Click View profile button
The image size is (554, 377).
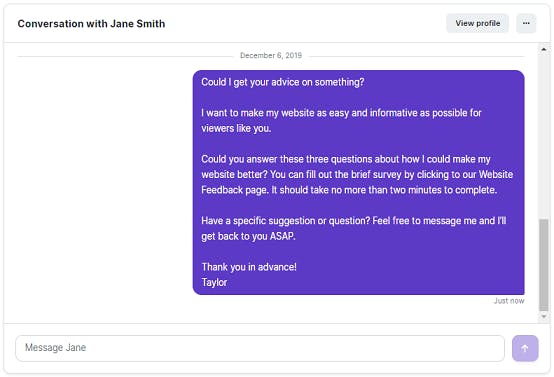477,23
